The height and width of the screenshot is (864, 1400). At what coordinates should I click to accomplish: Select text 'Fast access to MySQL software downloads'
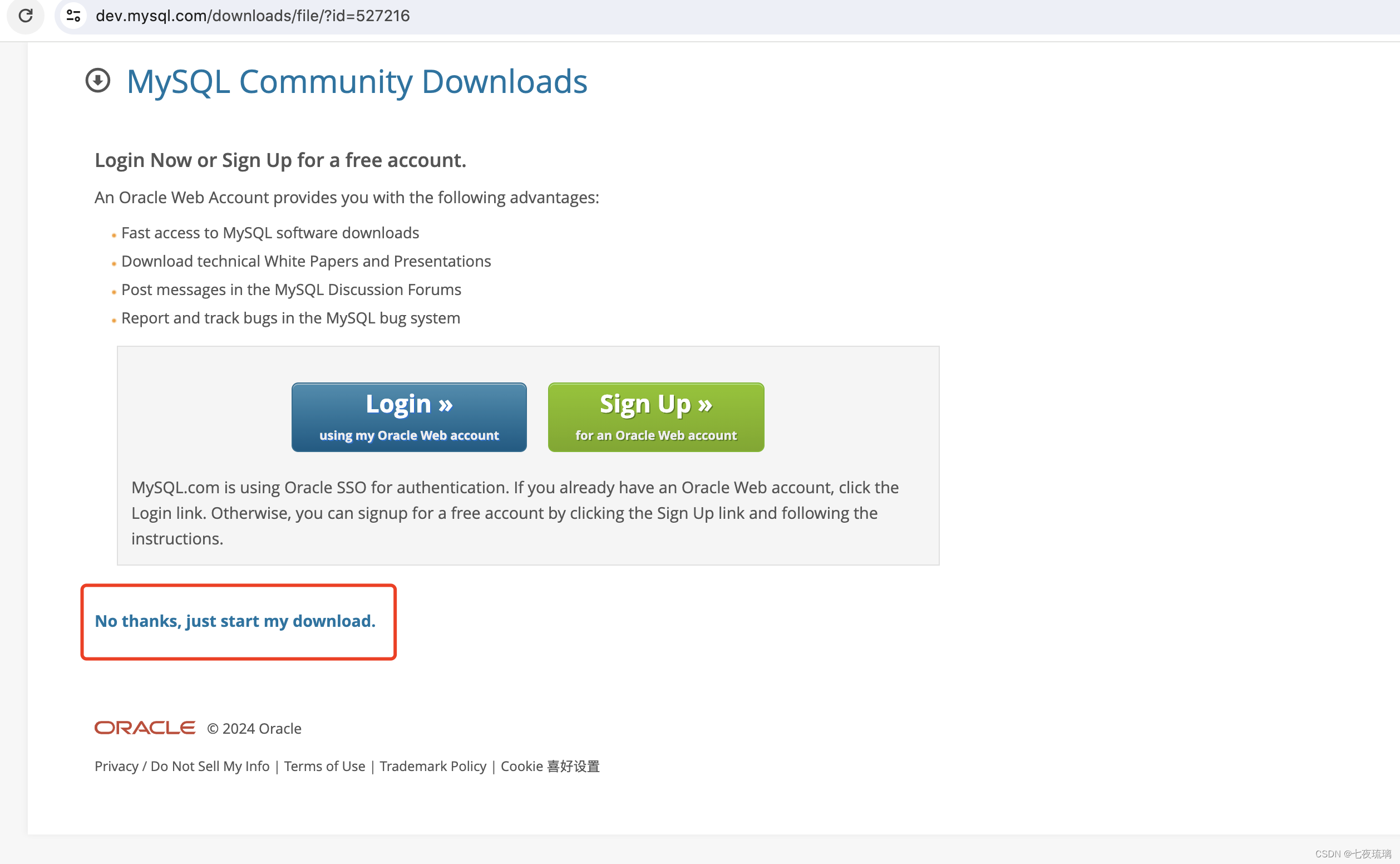point(270,233)
